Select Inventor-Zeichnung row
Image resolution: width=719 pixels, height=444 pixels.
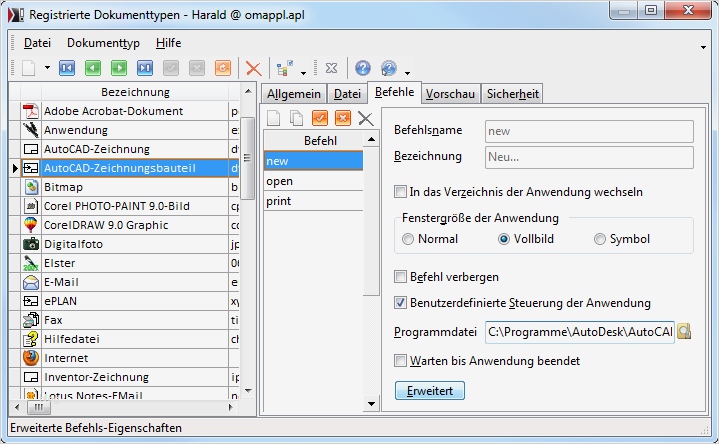tap(135, 377)
